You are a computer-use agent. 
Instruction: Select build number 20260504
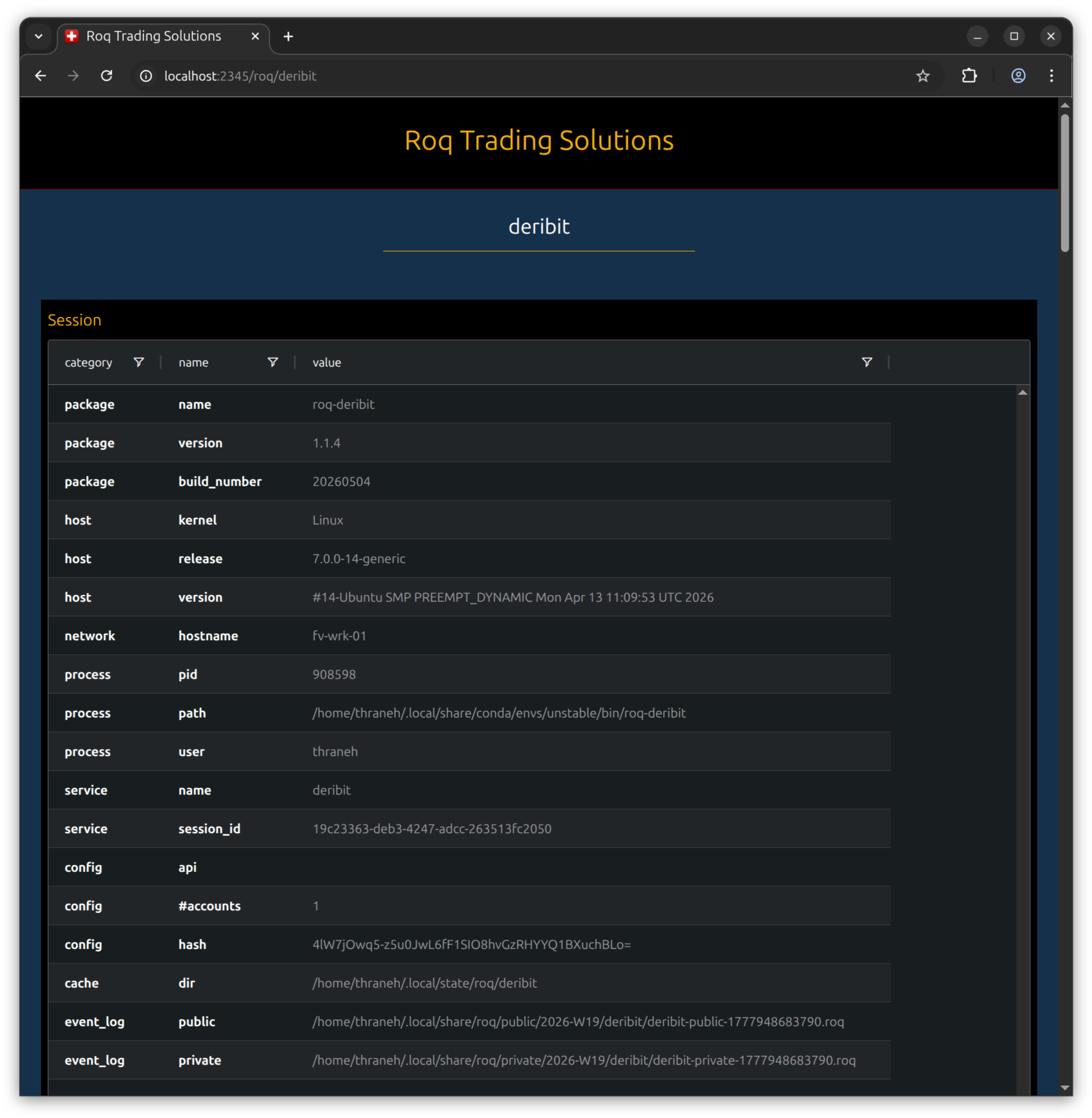point(341,481)
